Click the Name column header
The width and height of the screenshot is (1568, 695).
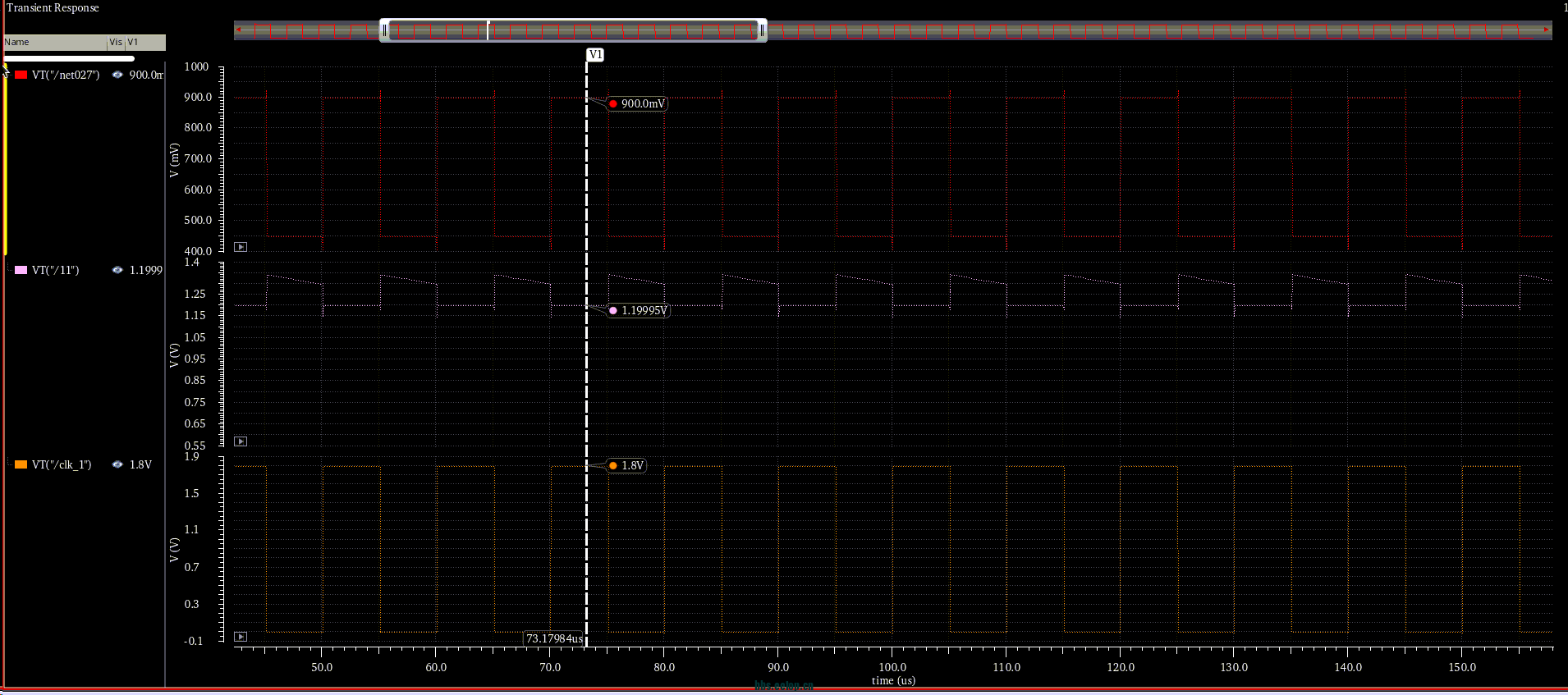[55, 42]
